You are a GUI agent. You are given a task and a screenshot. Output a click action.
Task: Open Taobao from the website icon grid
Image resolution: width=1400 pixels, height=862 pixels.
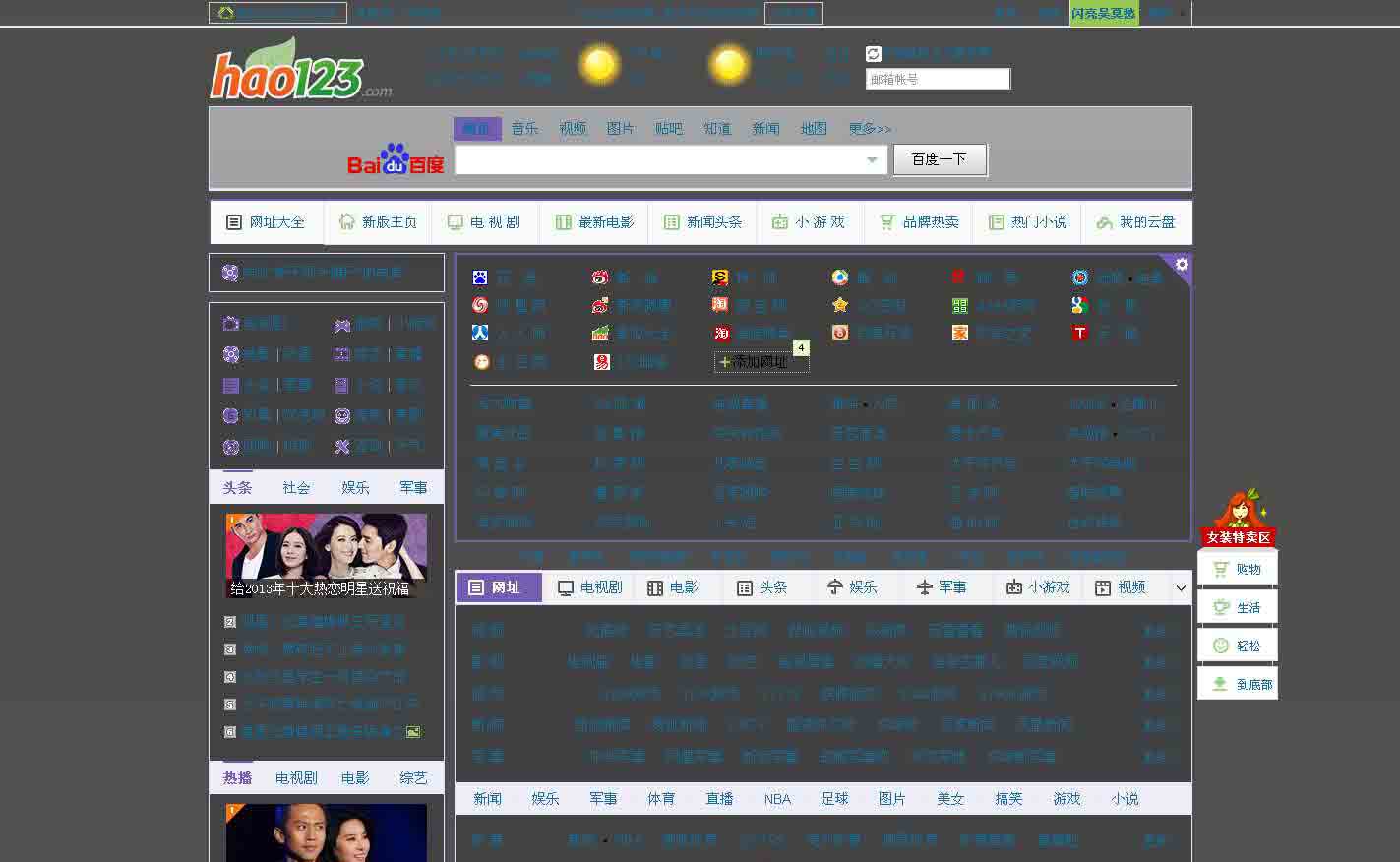tap(718, 305)
